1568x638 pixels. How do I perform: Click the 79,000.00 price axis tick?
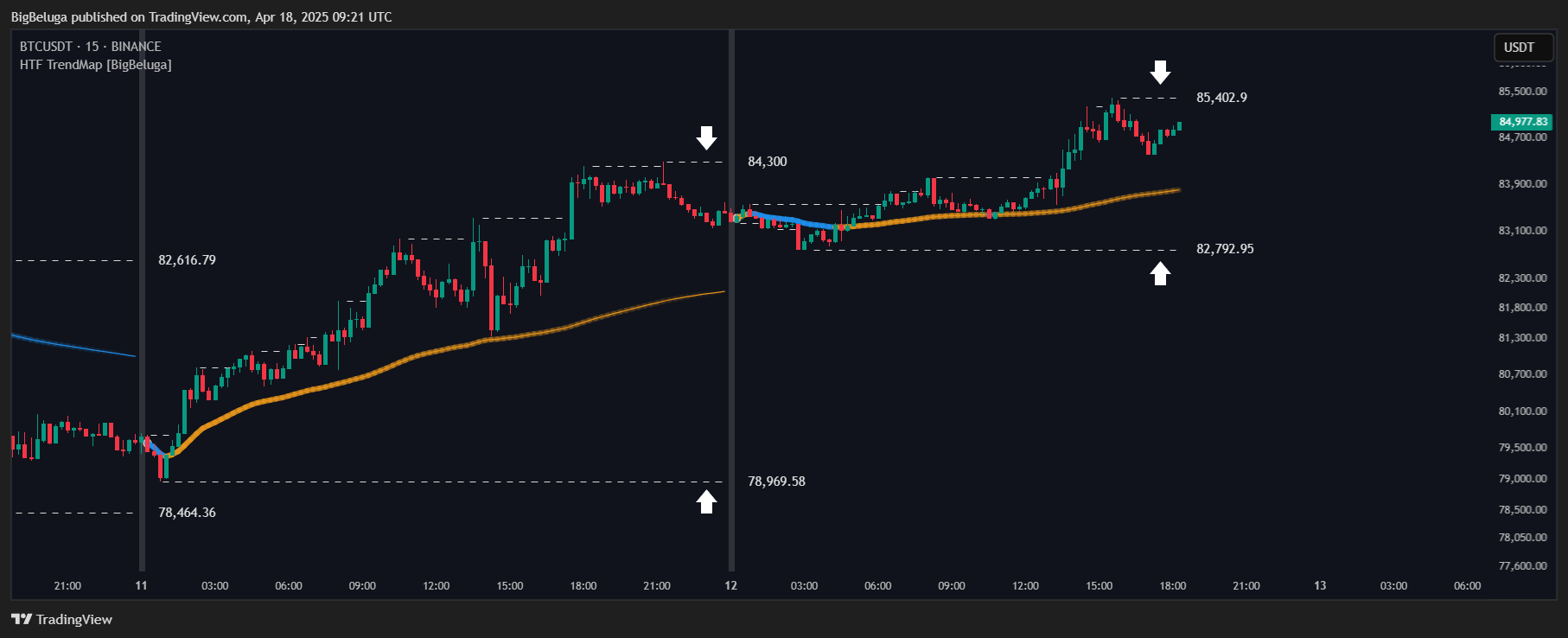tap(1523, 479)
